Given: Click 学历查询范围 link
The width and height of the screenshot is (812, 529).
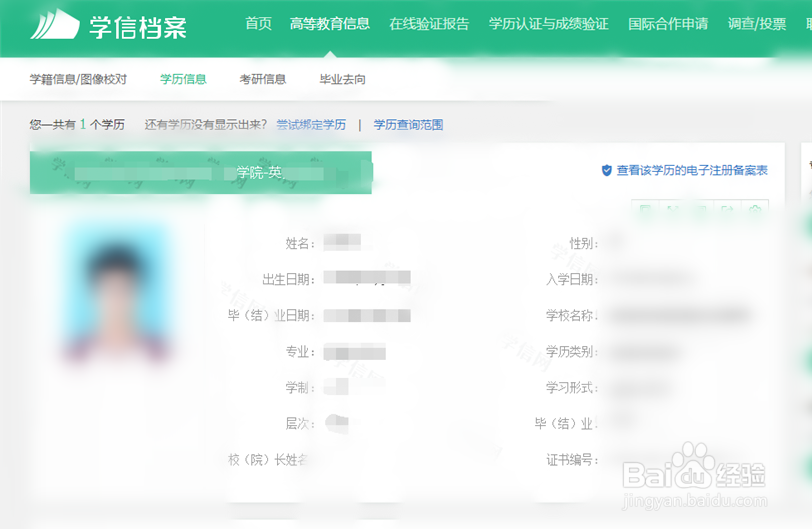Looking at the screenshot, I should [x=408, y=125].
